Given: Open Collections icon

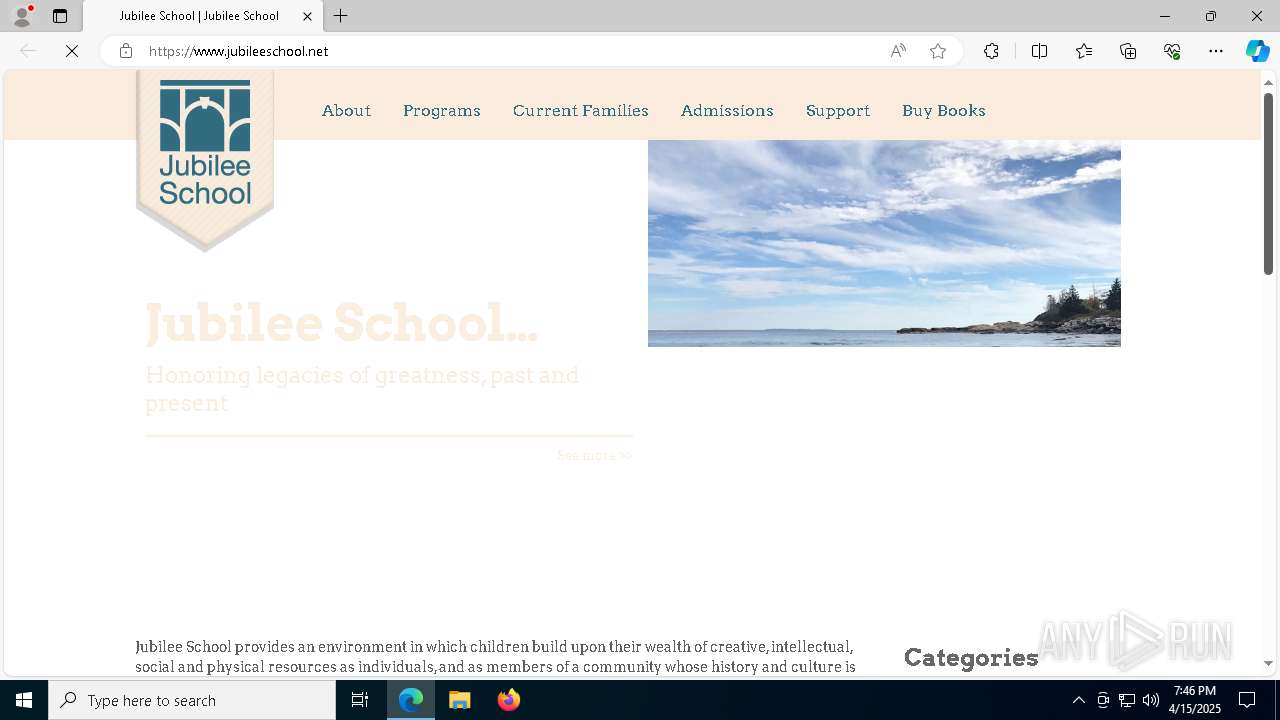Looking at the screenshot, I should [x=1128, y=51].
